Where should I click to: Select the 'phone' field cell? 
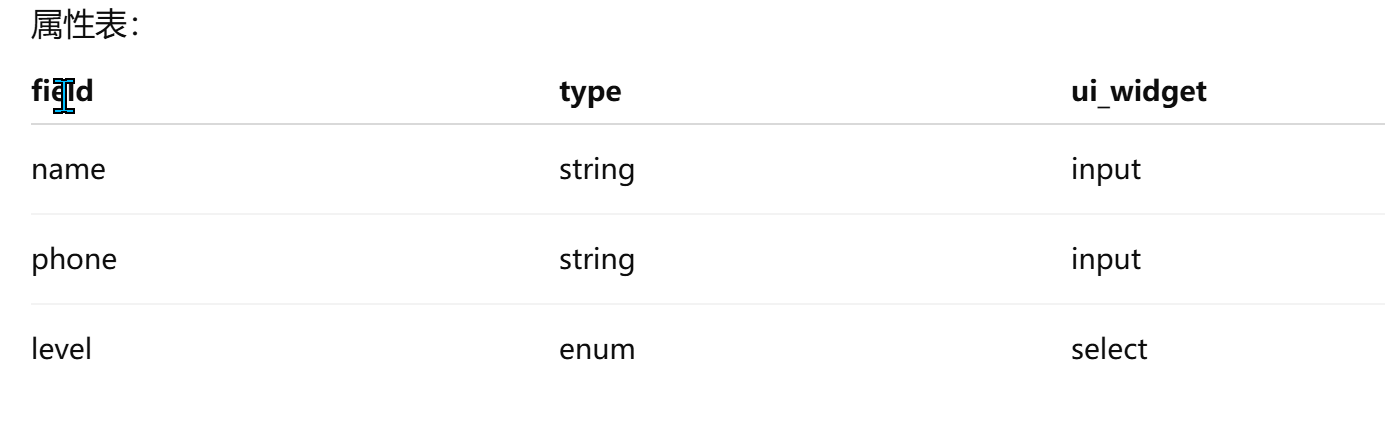(74, 260)
